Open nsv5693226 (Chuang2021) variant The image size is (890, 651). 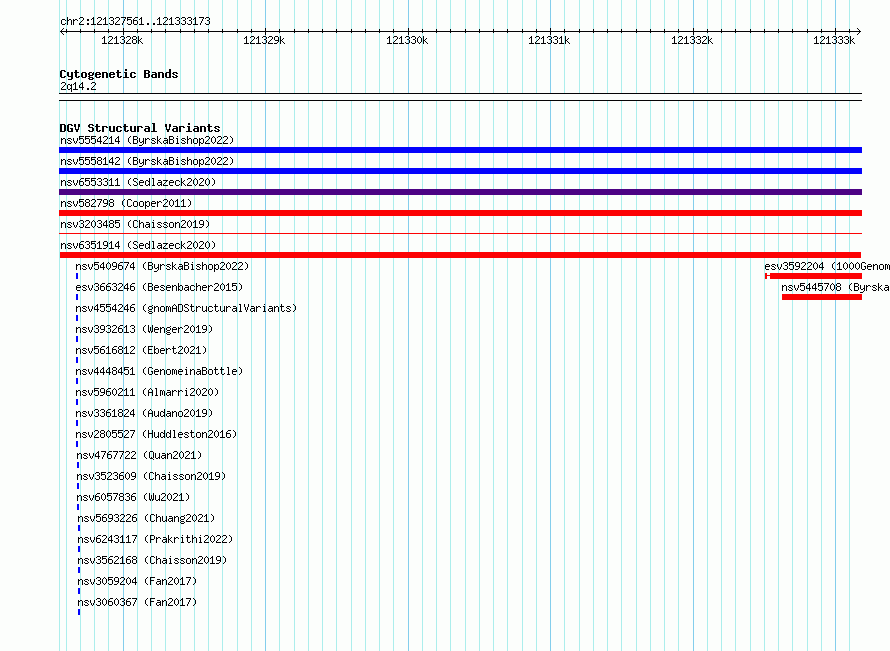tap(146, 518)
